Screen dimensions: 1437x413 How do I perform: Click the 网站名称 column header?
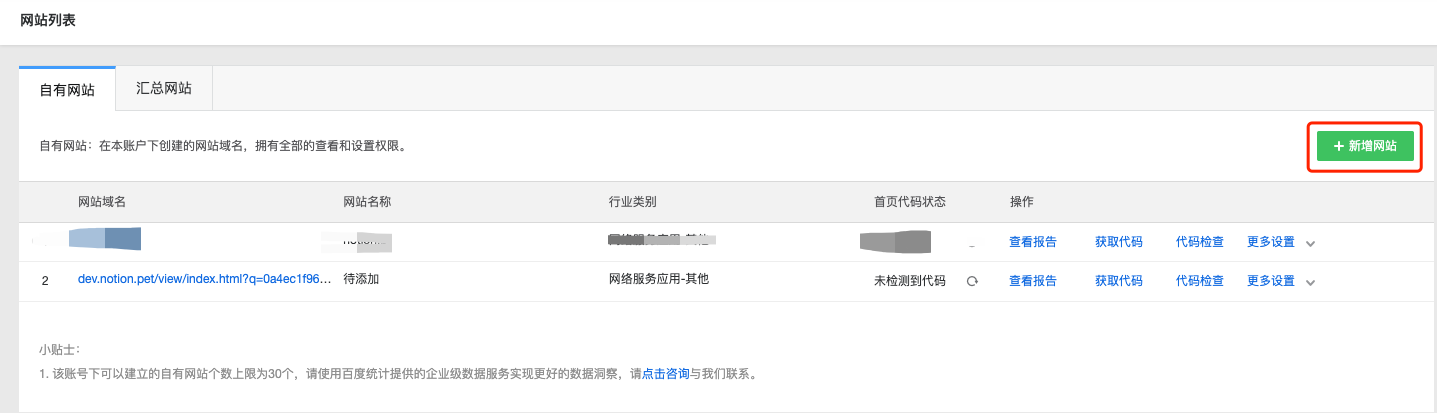point(367,201)
